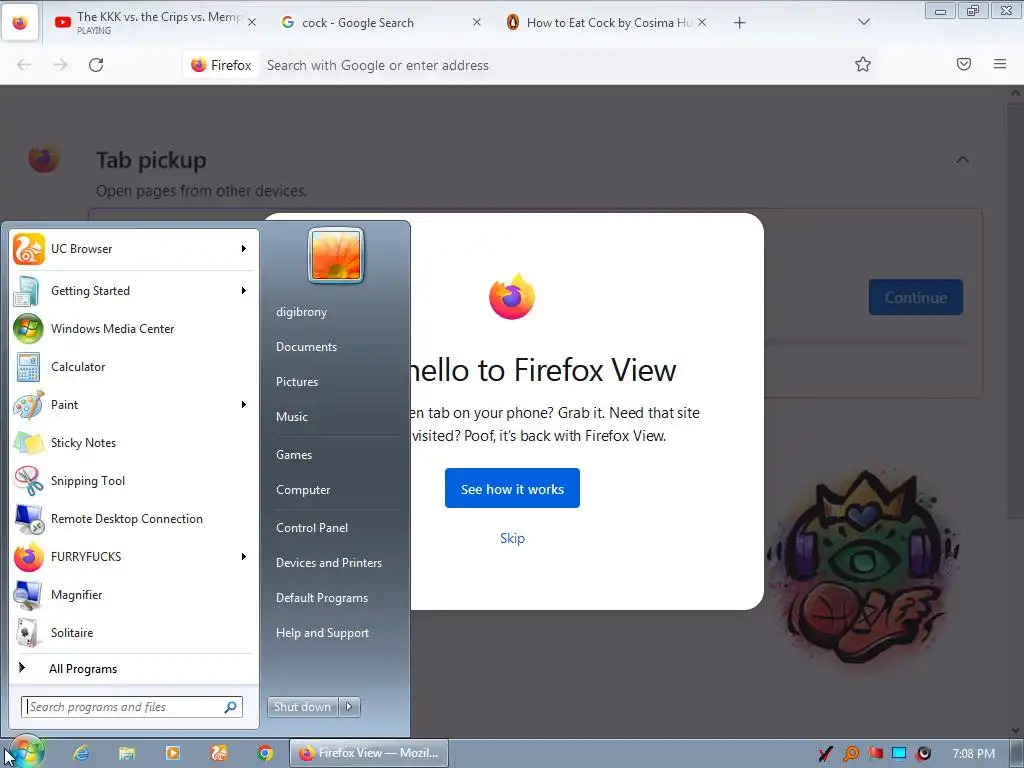Skip the Firefox View intro
This screenshot has height=768, width=1024.
tap(512, 539)
